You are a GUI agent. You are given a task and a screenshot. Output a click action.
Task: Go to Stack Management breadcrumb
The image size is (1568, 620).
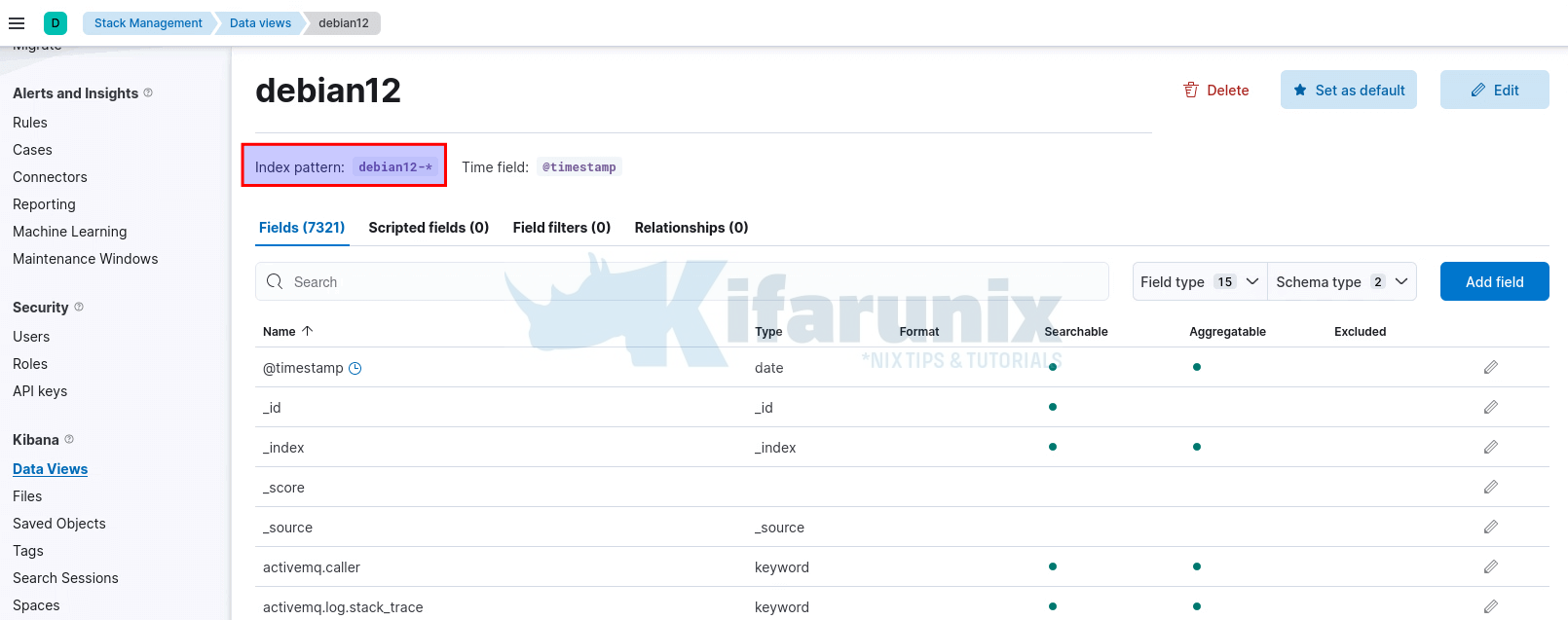pos(148,23)
